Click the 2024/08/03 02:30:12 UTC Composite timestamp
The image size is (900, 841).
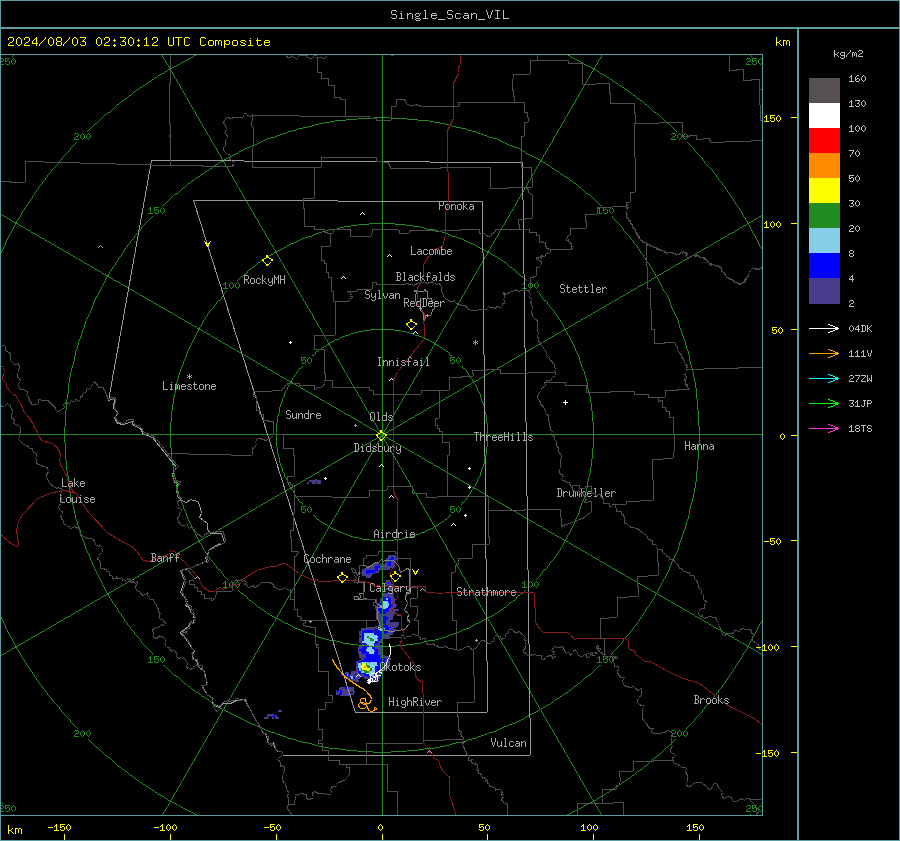138,42
